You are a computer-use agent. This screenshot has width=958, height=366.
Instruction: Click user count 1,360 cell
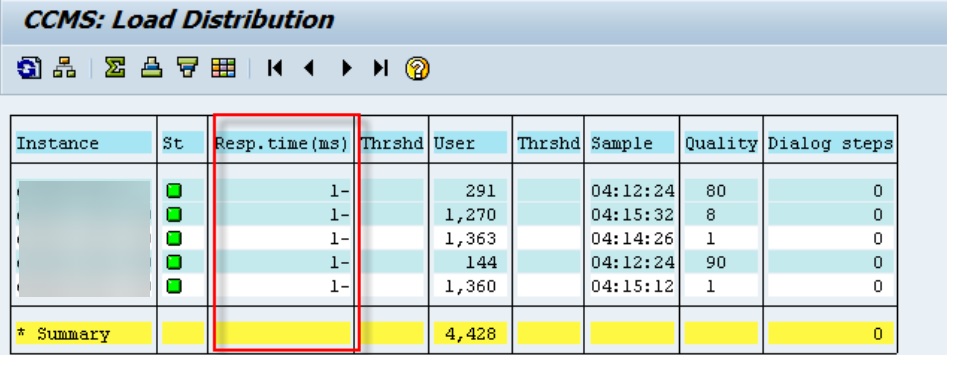(x=470, y=285)
